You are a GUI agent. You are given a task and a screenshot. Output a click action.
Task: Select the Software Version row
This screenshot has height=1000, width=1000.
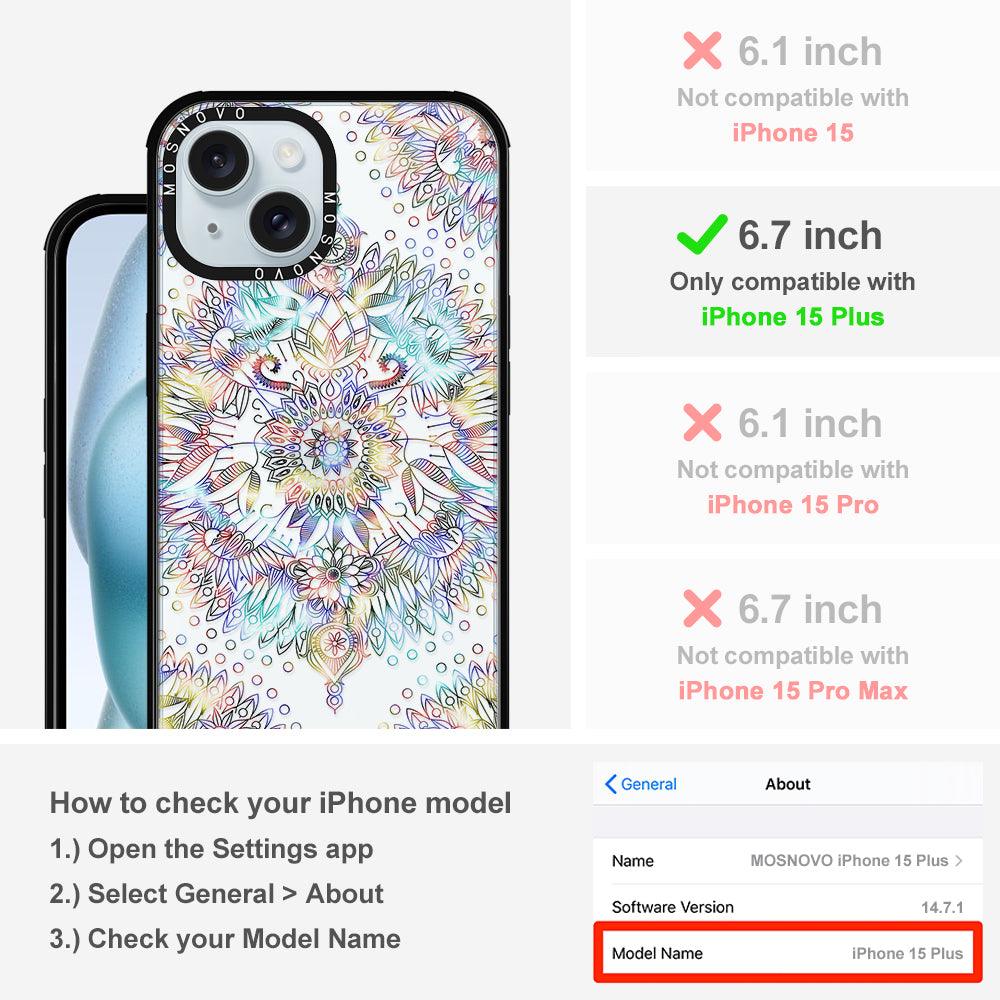787,907
